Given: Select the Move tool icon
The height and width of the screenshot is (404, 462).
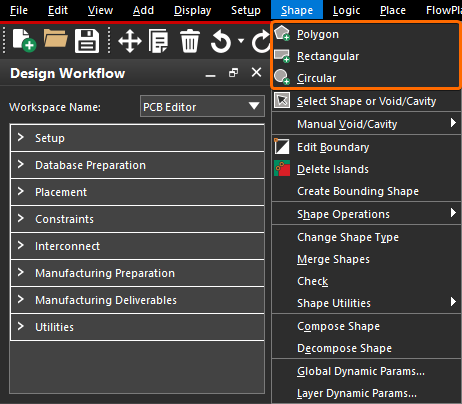Looking at the screenshot, I should [130, 41].
